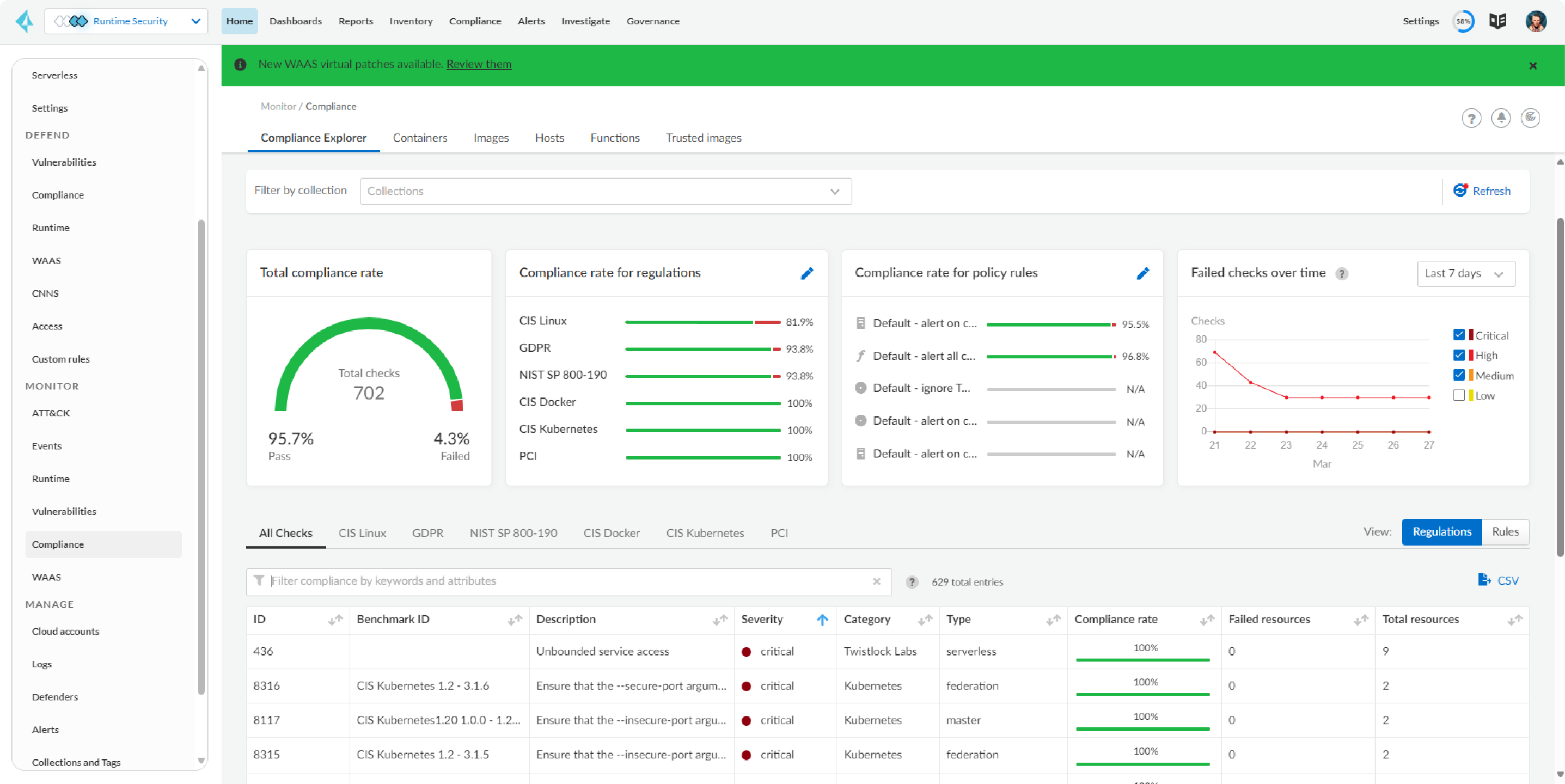
Task: Uncheck the High severity checkbox
Action: click(x=1459, y=356)
